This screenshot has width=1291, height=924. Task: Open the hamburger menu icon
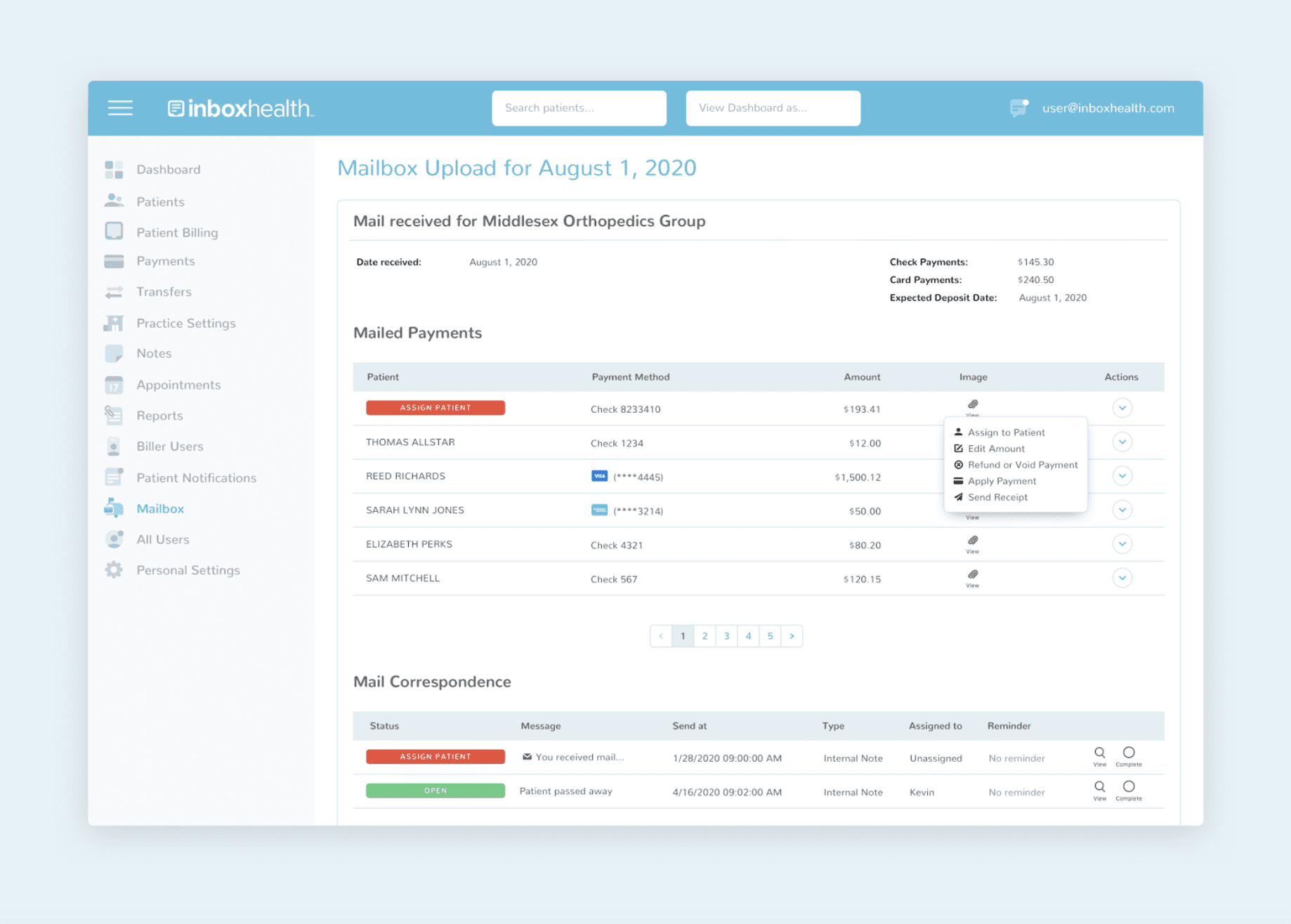click(x=120, y=107)
